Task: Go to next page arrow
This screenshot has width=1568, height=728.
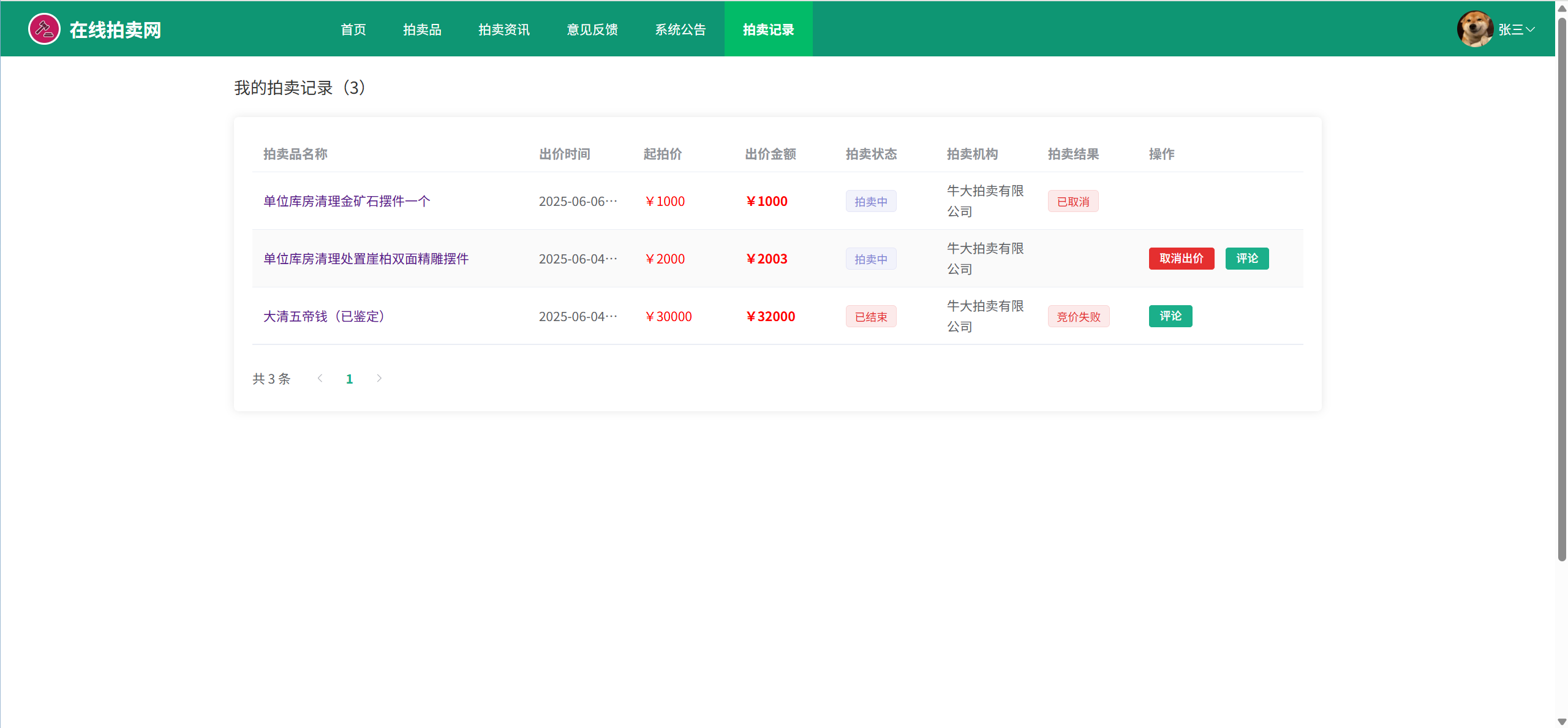Action: click(x=379, y=378)
